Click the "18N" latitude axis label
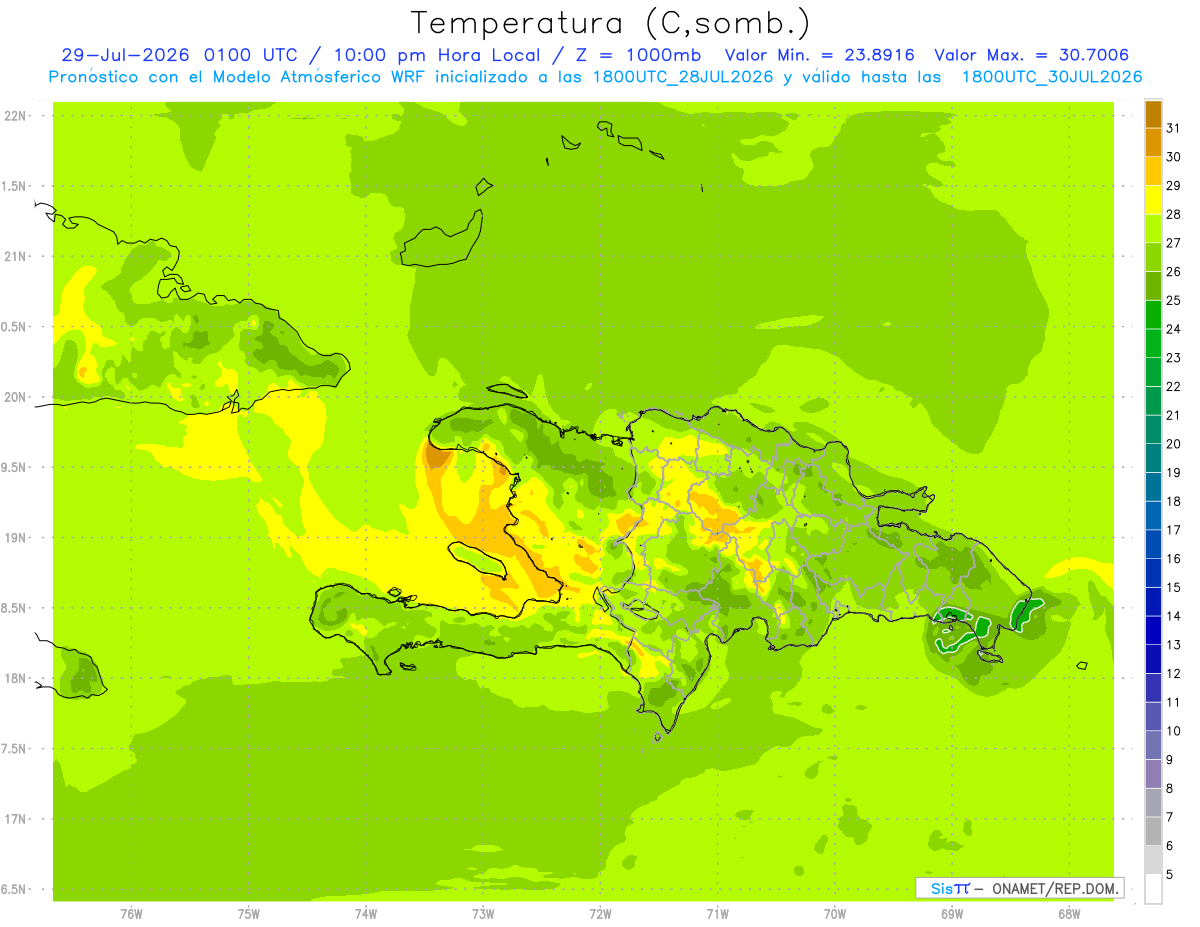Image resolution: width=1200 pixels, height=927 pixels. tap(15, 678)
